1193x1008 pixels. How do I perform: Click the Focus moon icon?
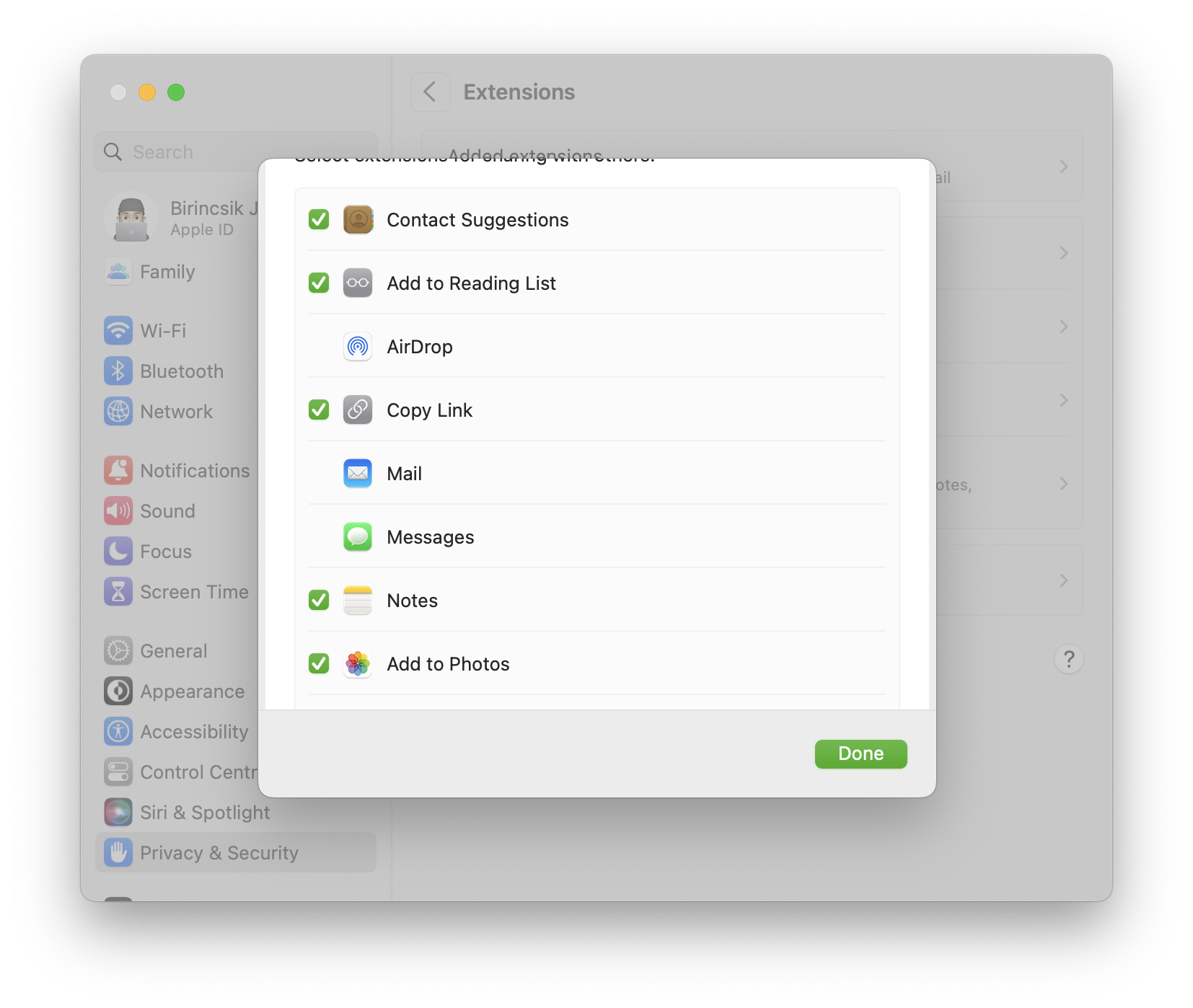[x=118, y=552]
